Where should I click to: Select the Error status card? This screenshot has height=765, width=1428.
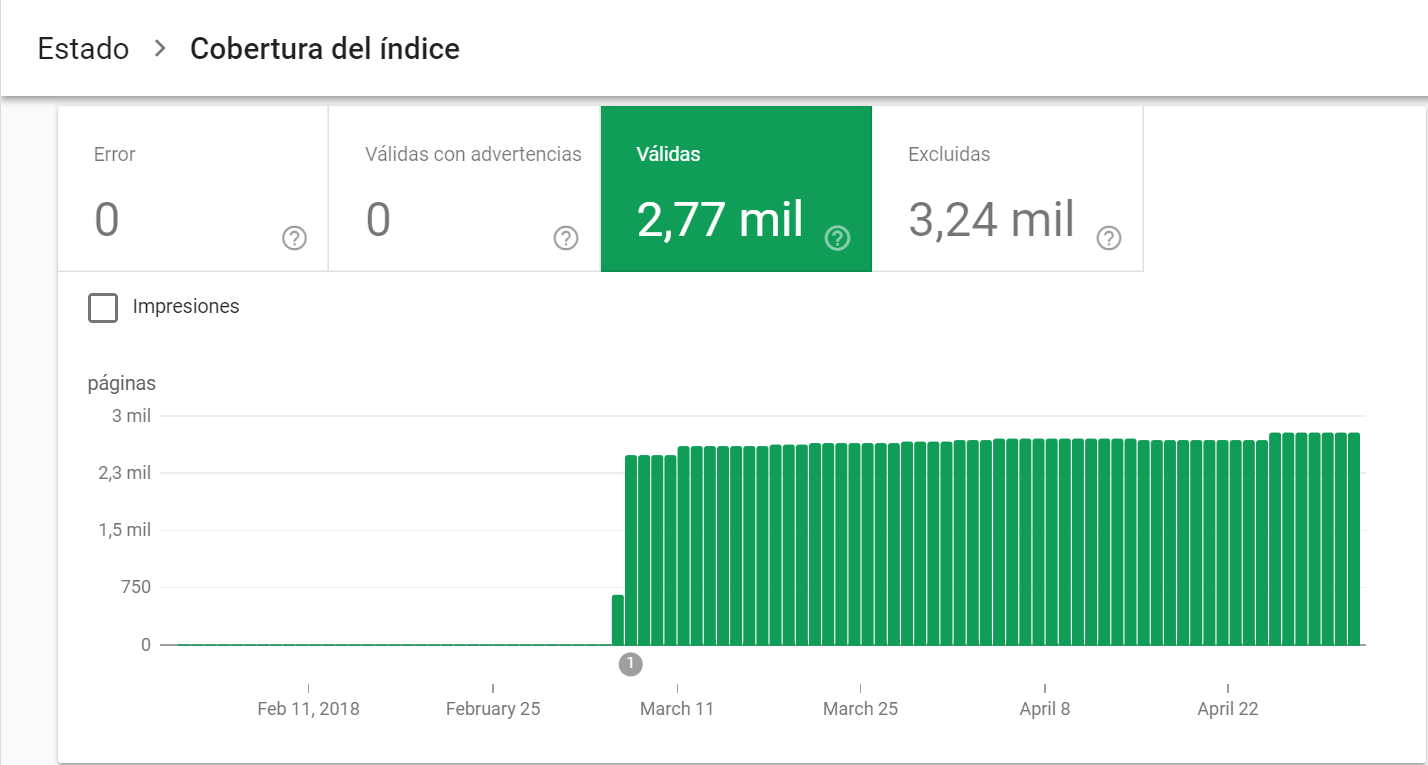(192, 189)
